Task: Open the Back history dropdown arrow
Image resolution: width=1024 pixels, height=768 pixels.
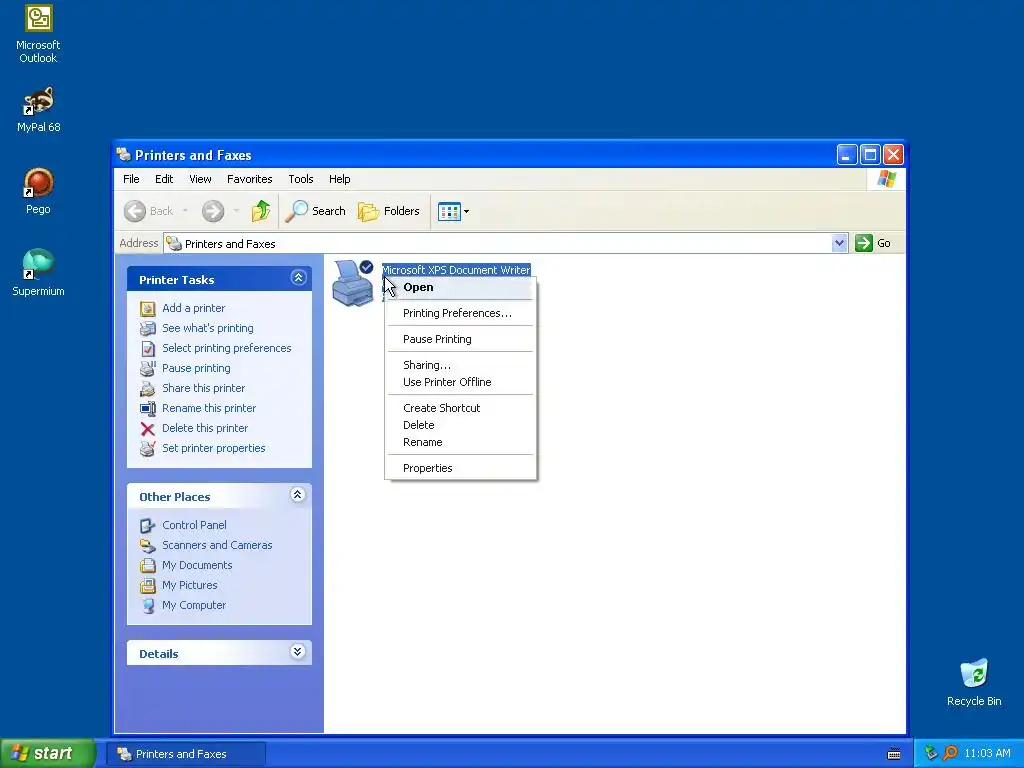Action: [185, 211]
